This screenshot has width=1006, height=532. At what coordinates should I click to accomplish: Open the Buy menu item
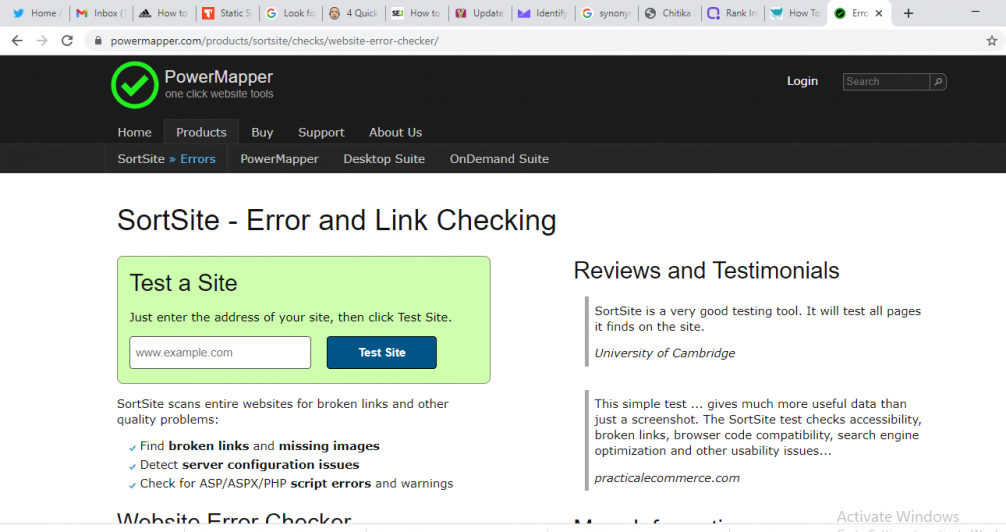click(262, 132)
